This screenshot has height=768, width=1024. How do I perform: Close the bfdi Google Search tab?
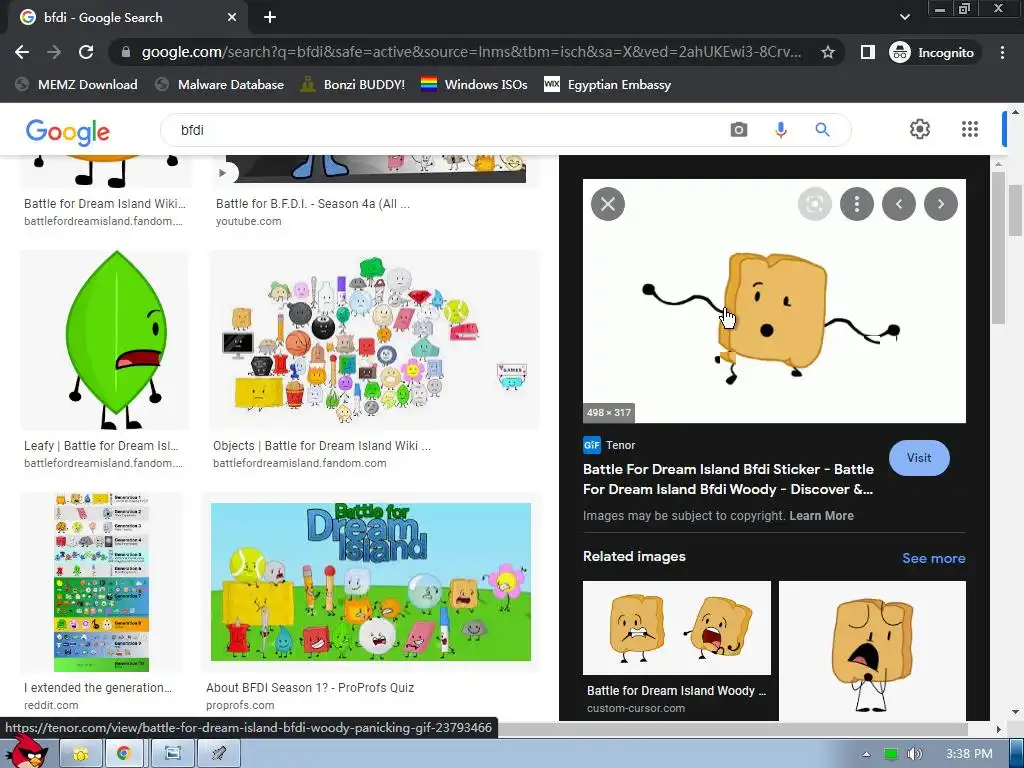tap(232, 18)
